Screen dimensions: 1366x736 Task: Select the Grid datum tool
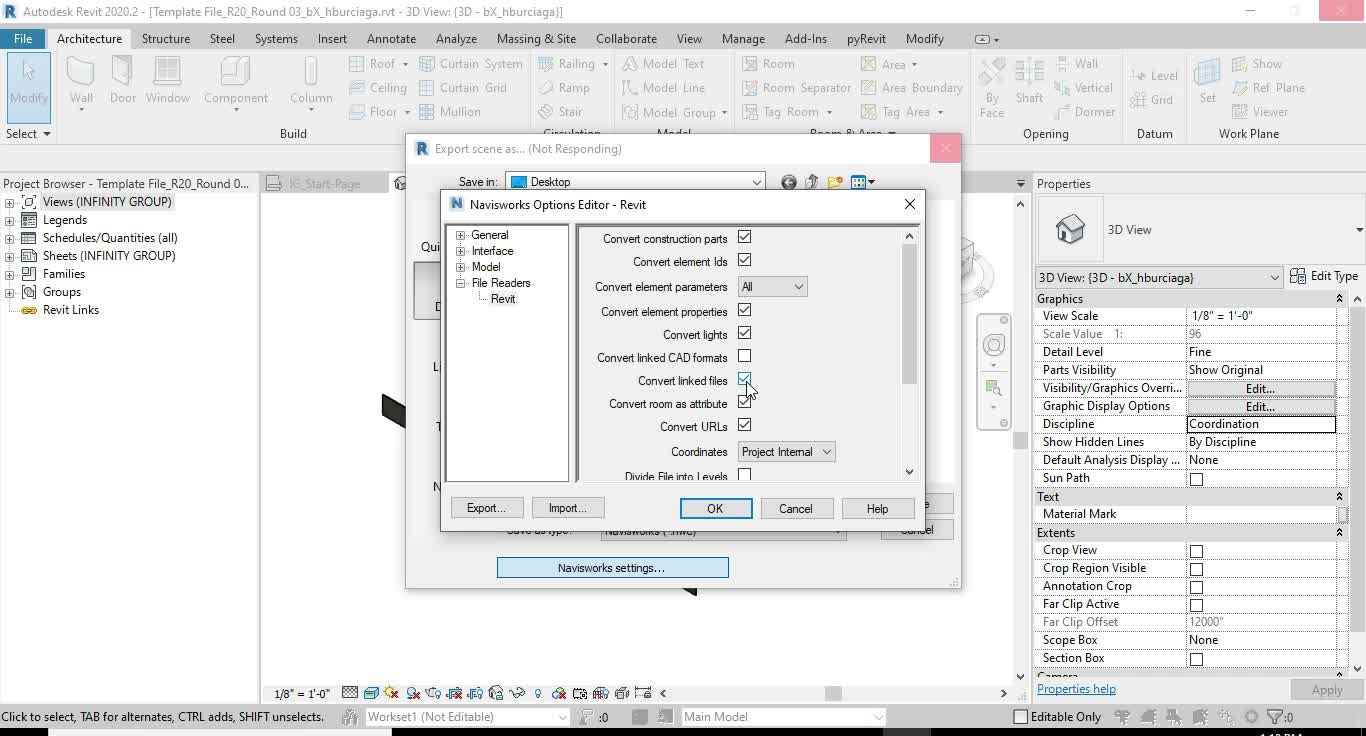point(1151,100)
